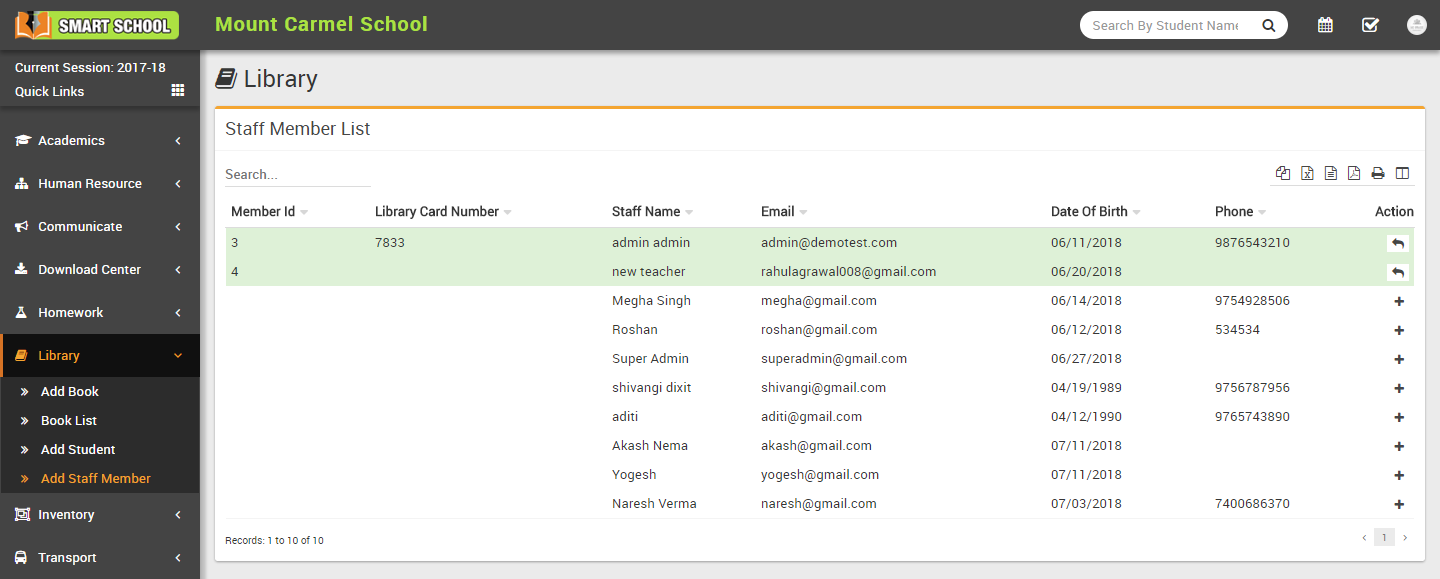Image resolution: width=1440 pixels, height=579 pixels.
Task: Open the Quick Links grid icon
Action: click(x=178, y=90)
